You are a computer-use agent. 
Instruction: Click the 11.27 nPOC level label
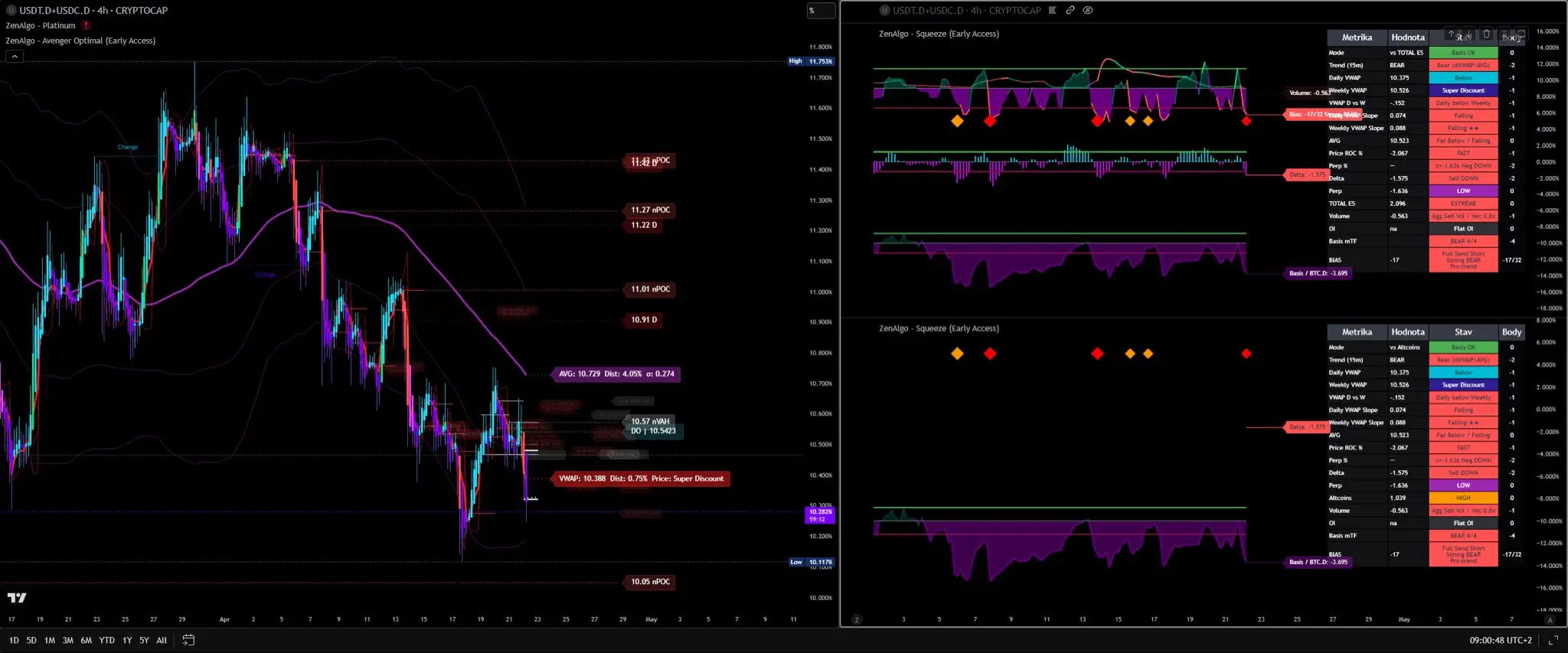pos(650,210)
